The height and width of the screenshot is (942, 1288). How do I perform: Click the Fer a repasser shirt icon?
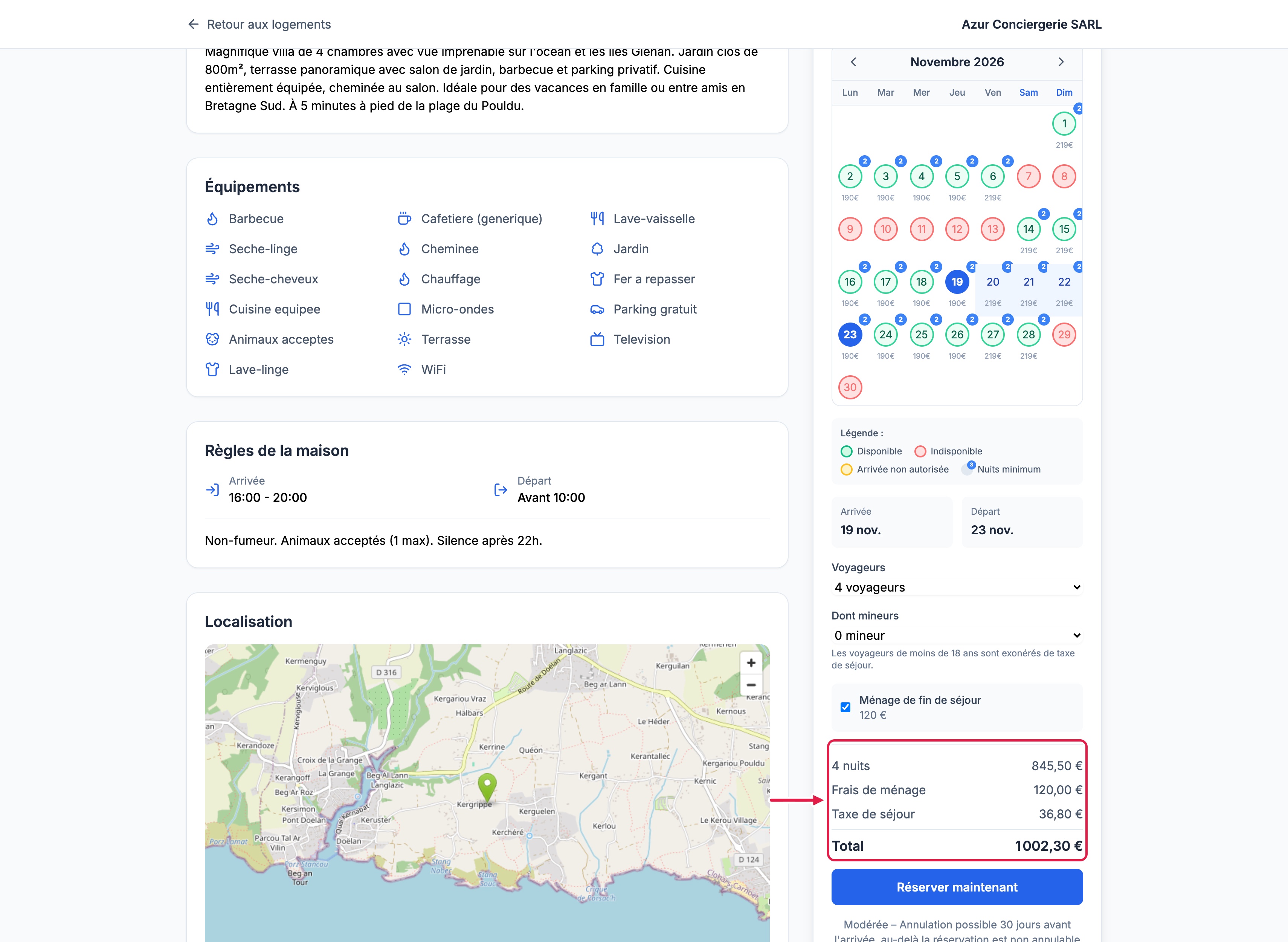tap(597, 280)
